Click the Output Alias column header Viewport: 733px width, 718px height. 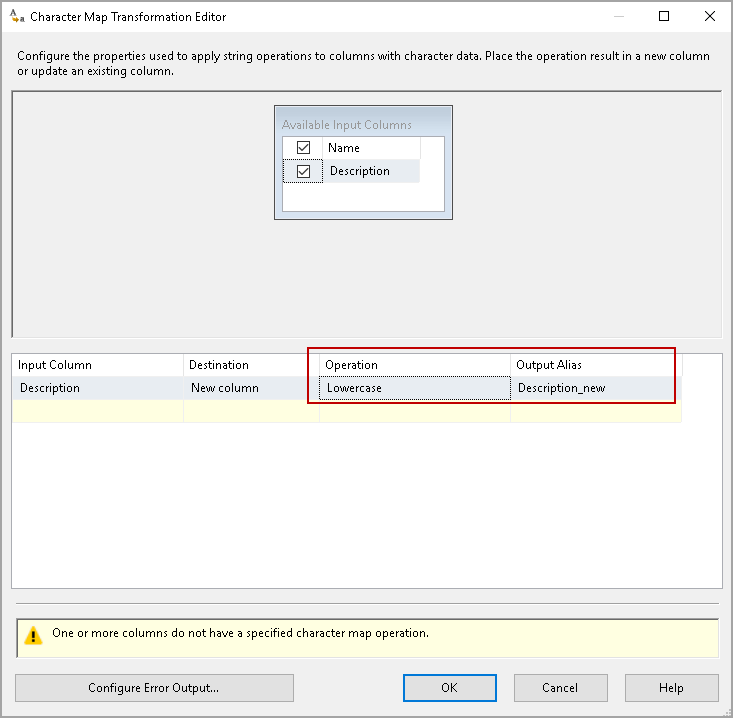pyautogui.click(x=595, y=365)
